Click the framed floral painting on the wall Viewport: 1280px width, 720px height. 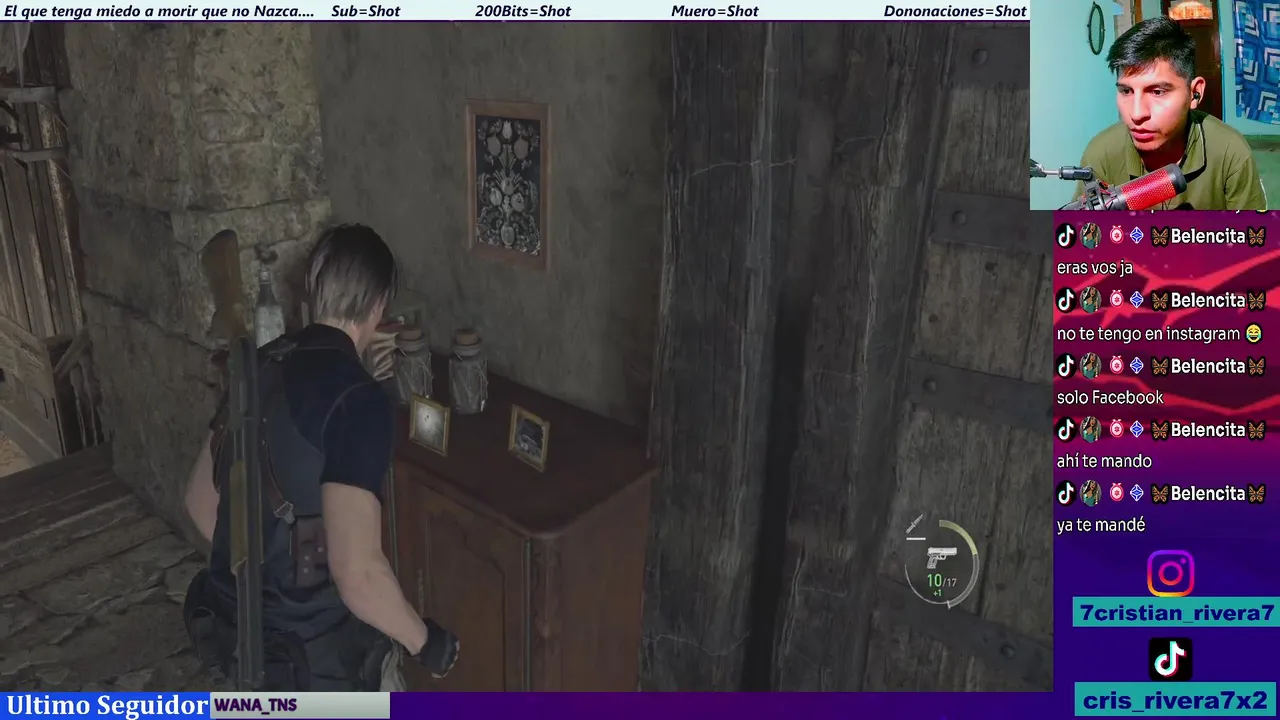click(x=508, y=184)
